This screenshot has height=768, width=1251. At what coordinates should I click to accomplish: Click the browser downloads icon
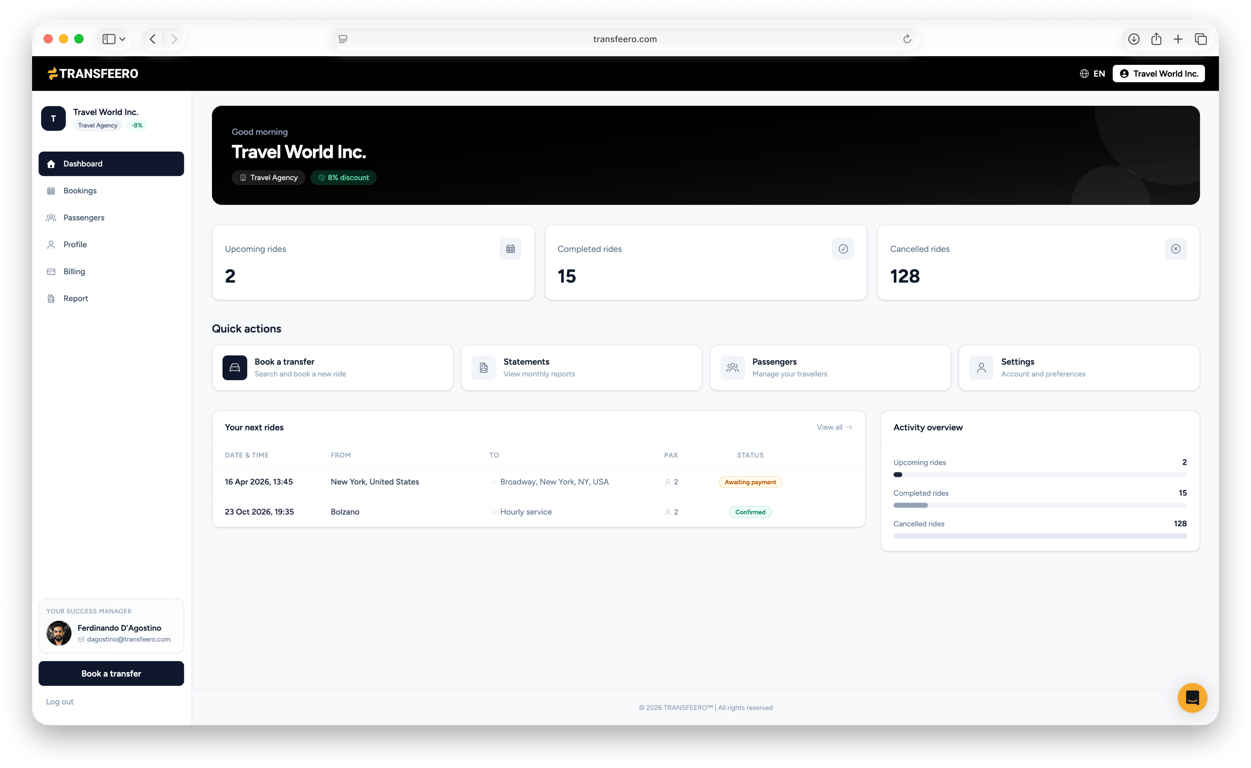click(1134, 39)
